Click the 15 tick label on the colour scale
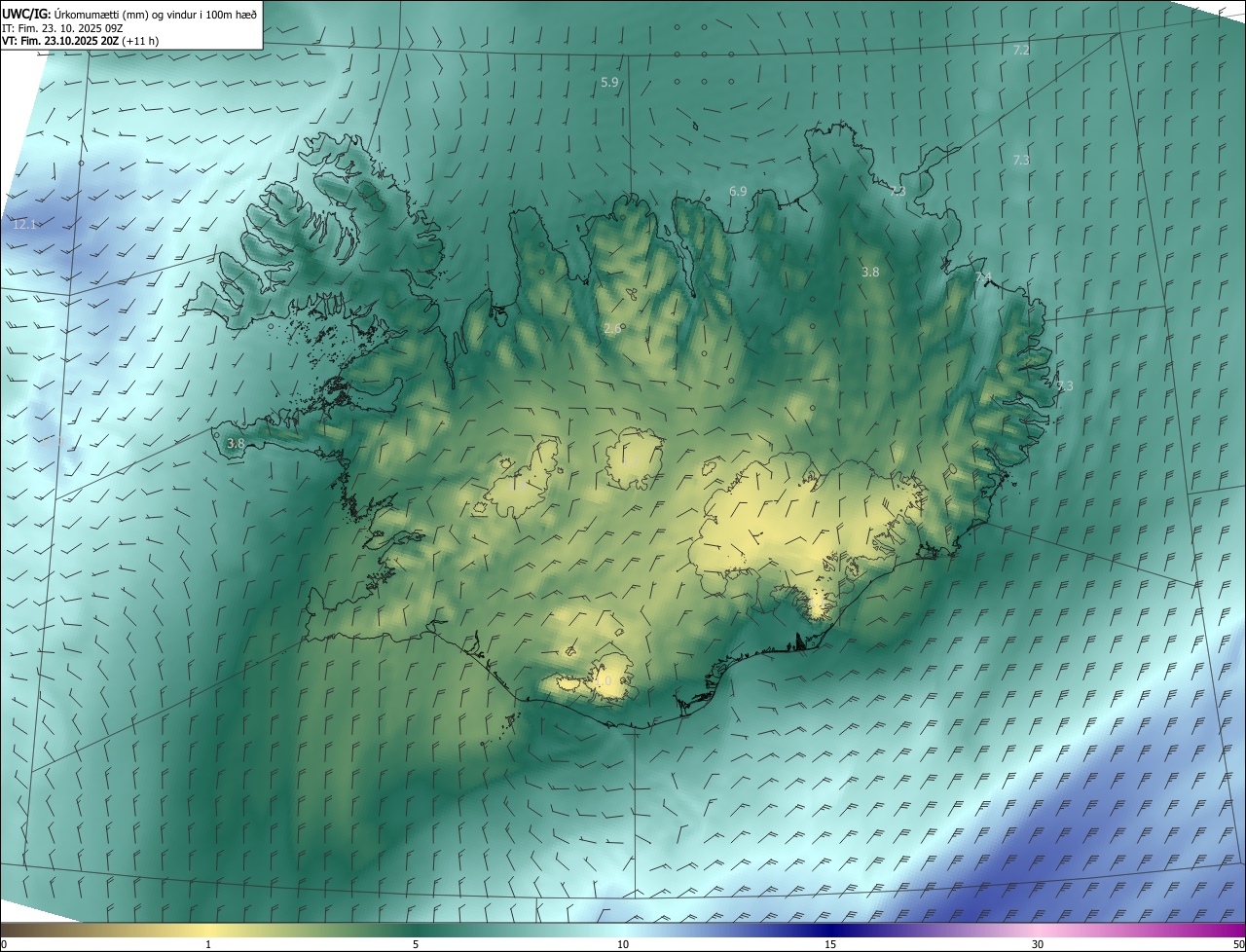The height and width of the screenshot is (952, 1246). 830,944
